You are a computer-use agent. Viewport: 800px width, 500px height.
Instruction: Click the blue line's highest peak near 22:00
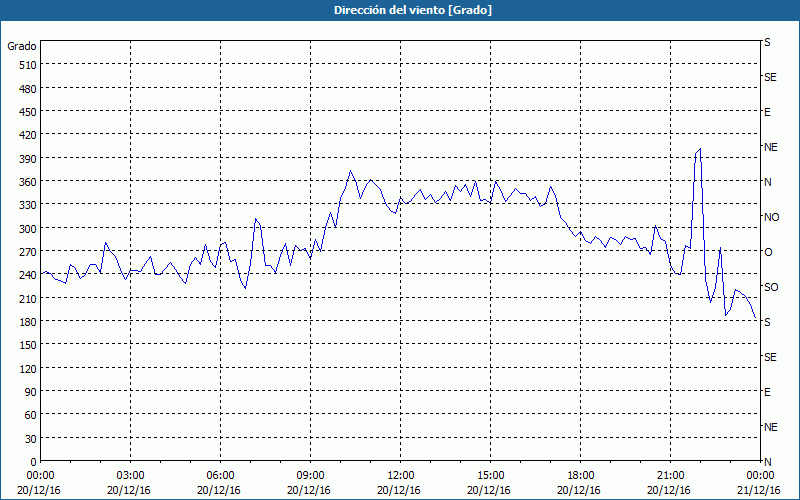700,149
